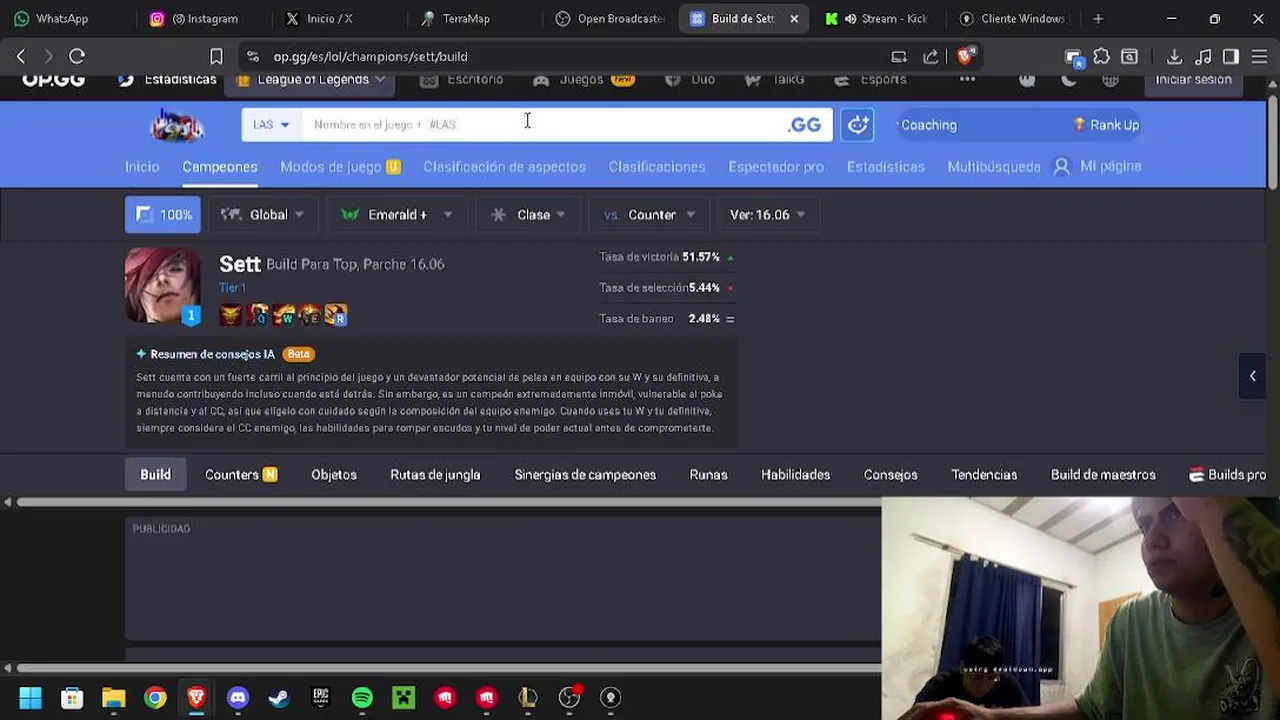Open the browser downloads icon
1280x720 pixels.
(1174, 57)
